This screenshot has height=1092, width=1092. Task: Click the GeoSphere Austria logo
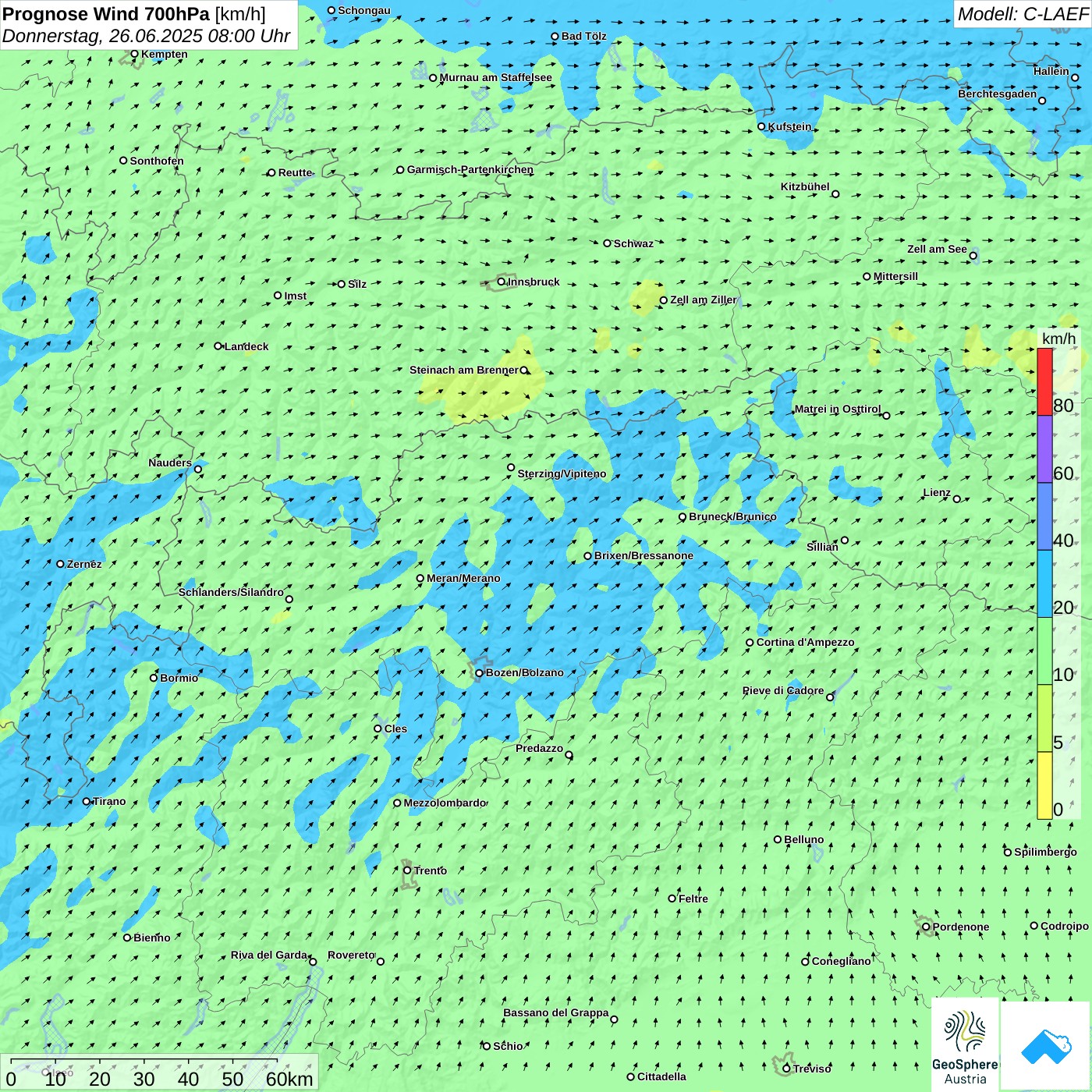coord(965,1044)
